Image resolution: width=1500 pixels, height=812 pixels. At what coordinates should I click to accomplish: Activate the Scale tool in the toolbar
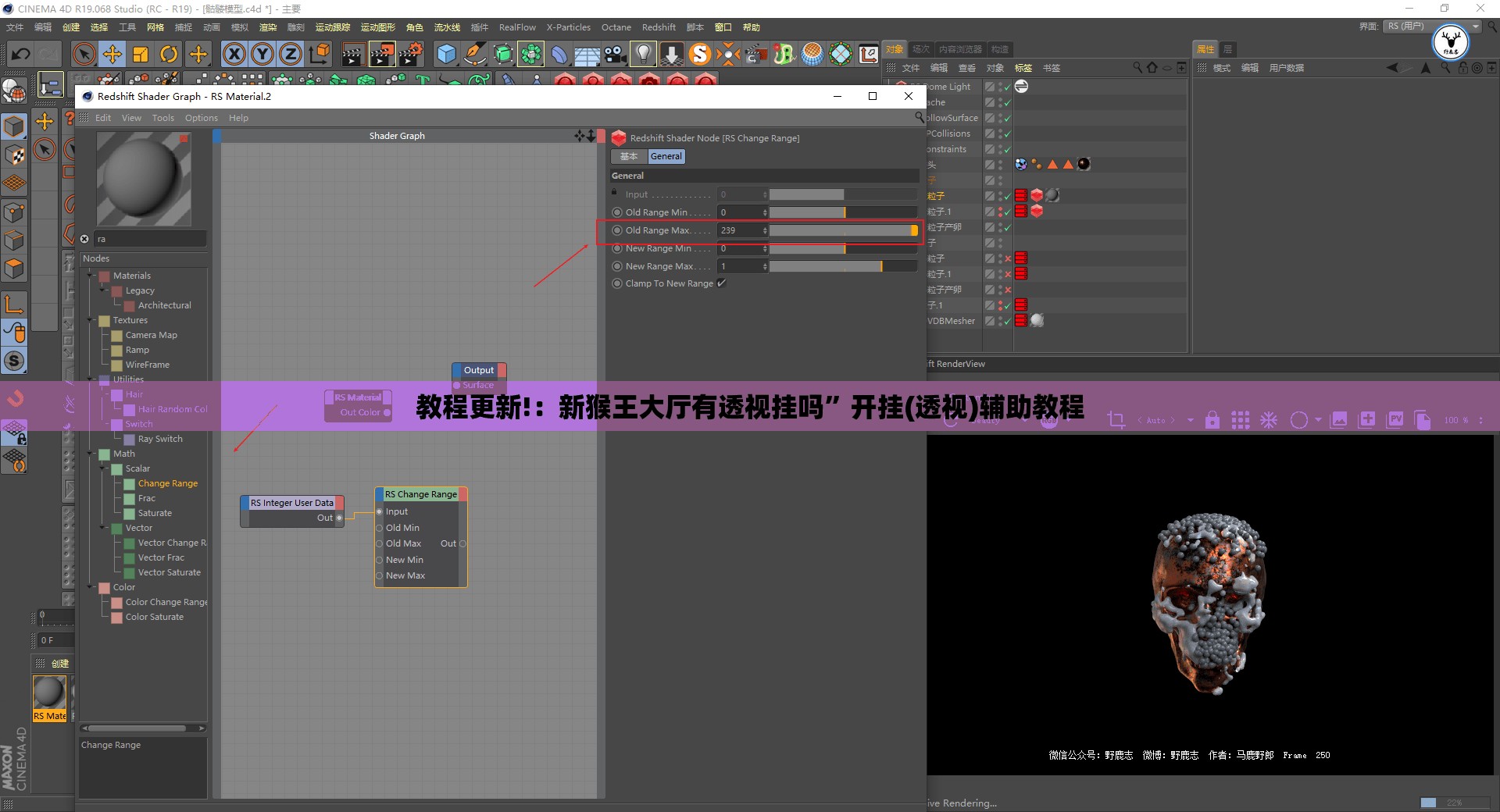pos(141,54)
